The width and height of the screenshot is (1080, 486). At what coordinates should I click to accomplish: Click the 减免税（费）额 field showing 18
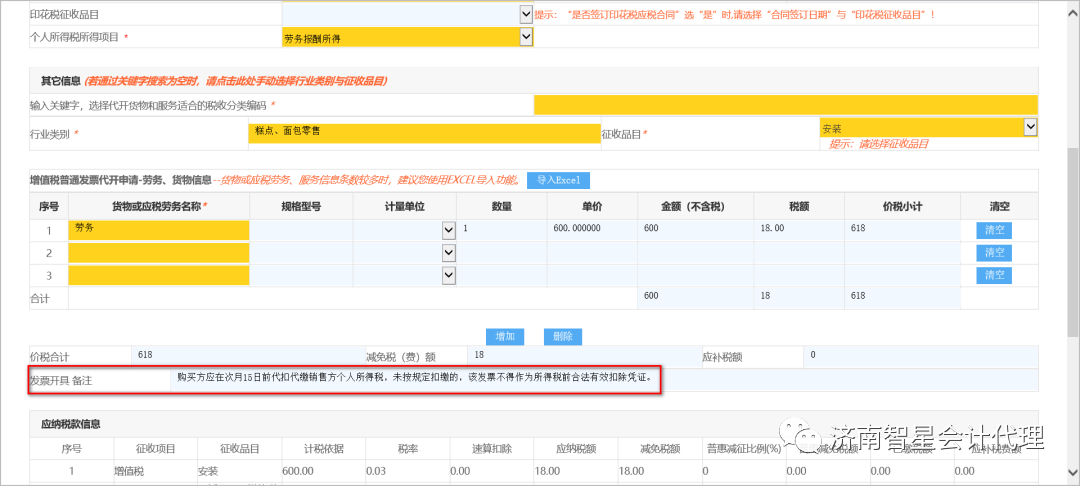coord(584,357)
